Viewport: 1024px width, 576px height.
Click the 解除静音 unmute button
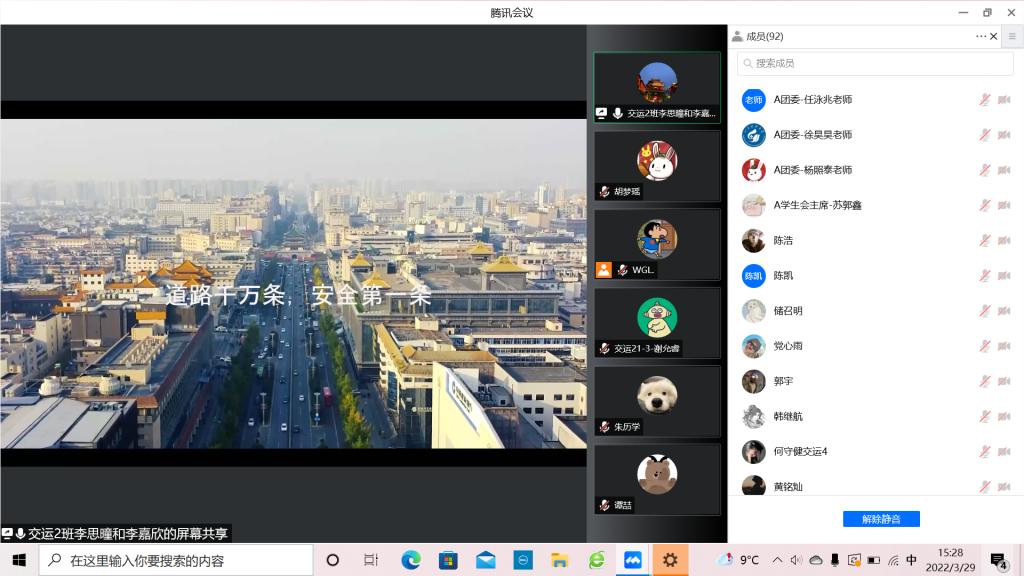pyautogui.click(x=881, y=519)
